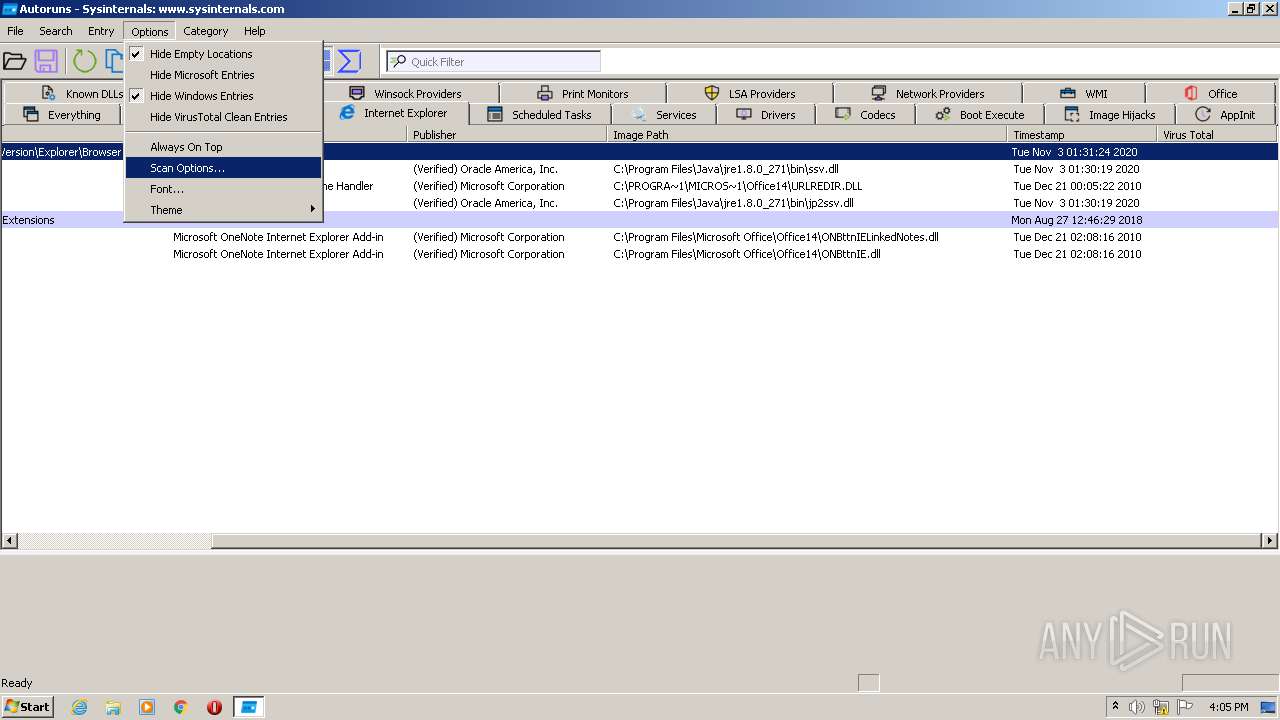The height and width of the screenshot is (720, 1280).
Task: Click the Autoruns taskbar button
Action: tap(248, 707)
